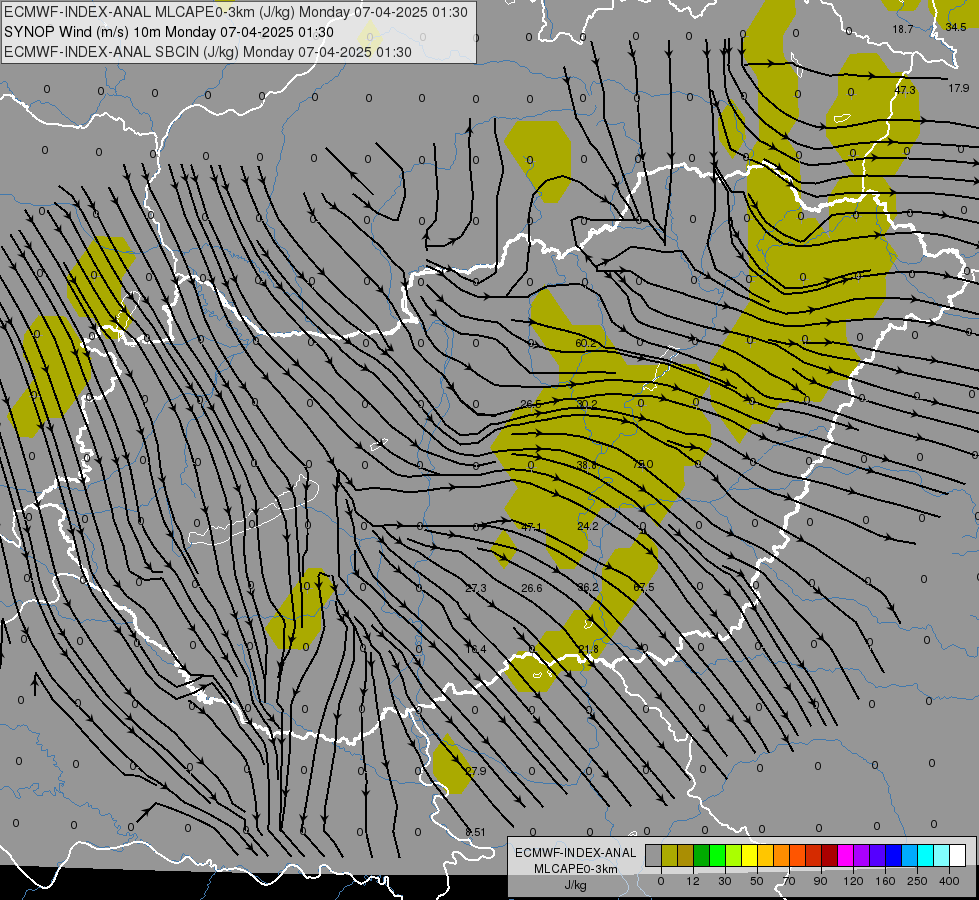This screenshot has height=900, width=979.
Task: Click the map value '34.5'
Action: [x=956, y=27]
